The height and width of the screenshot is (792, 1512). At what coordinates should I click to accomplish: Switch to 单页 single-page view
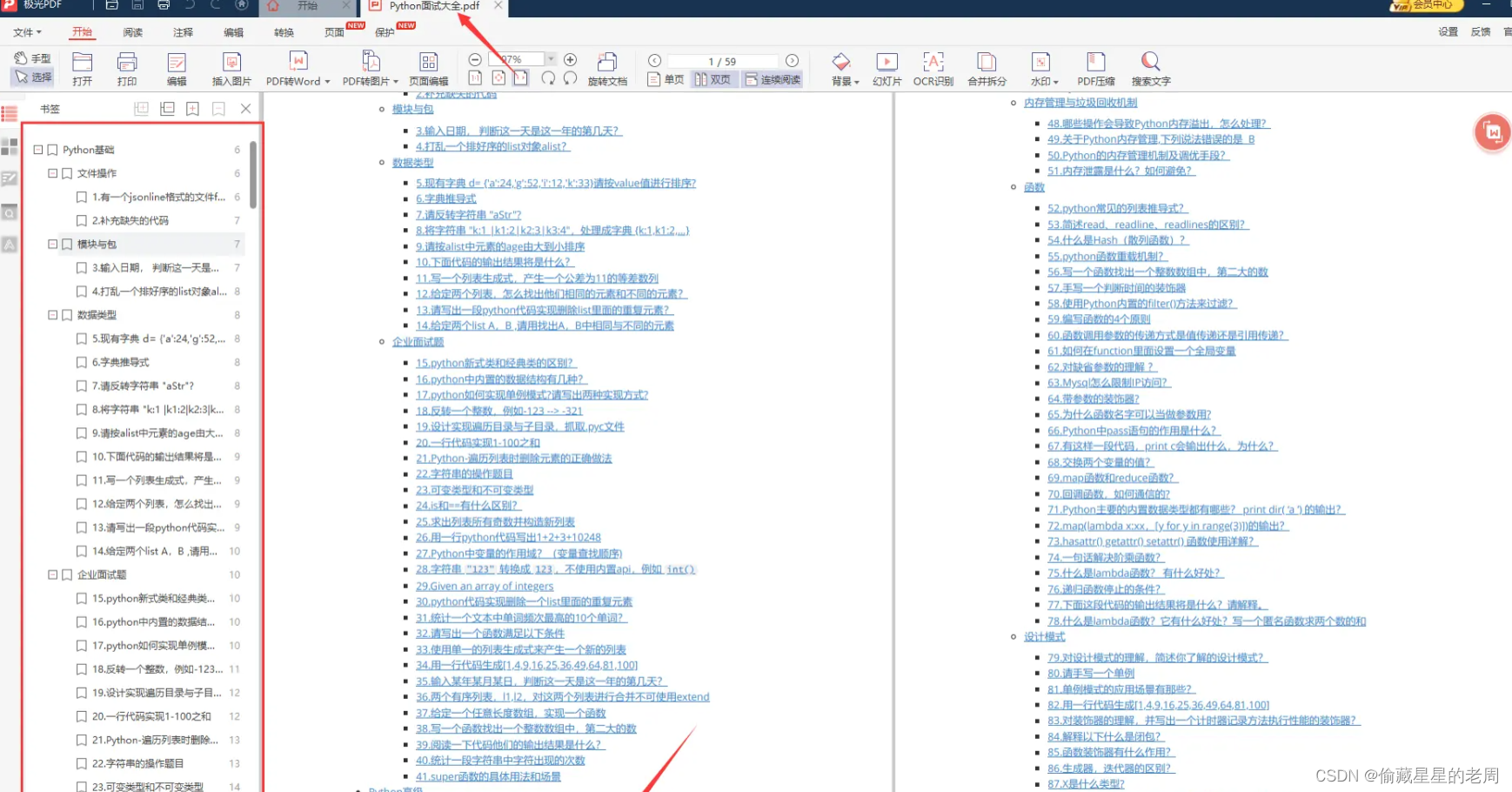click(x=666, y=79)
